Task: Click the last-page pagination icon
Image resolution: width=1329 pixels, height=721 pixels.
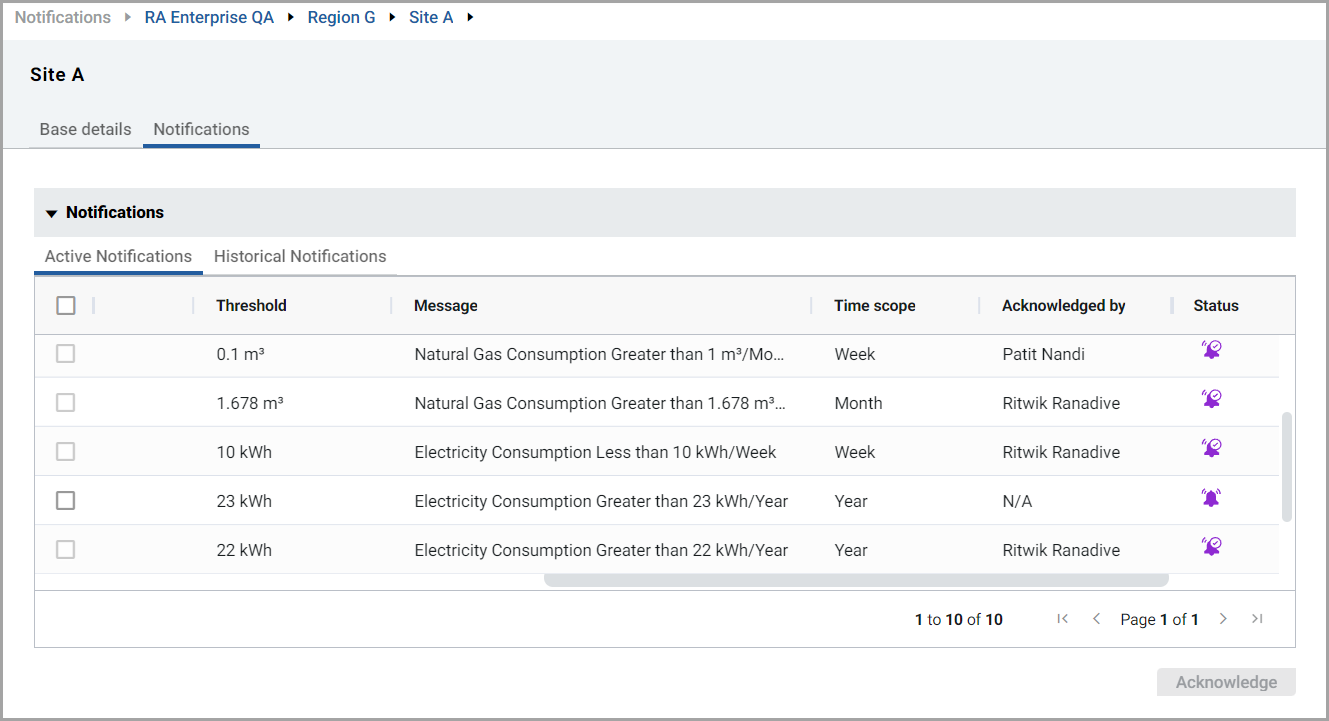Action: pyautogui.click(x=1257, y=618)
